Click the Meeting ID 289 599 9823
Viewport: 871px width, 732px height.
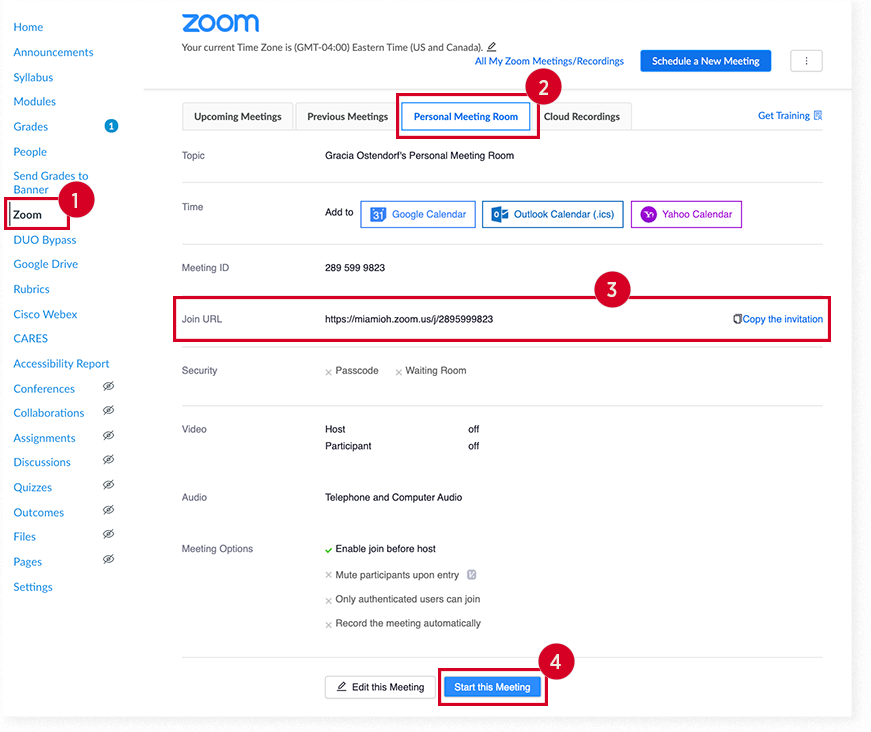tap(355, 268)
